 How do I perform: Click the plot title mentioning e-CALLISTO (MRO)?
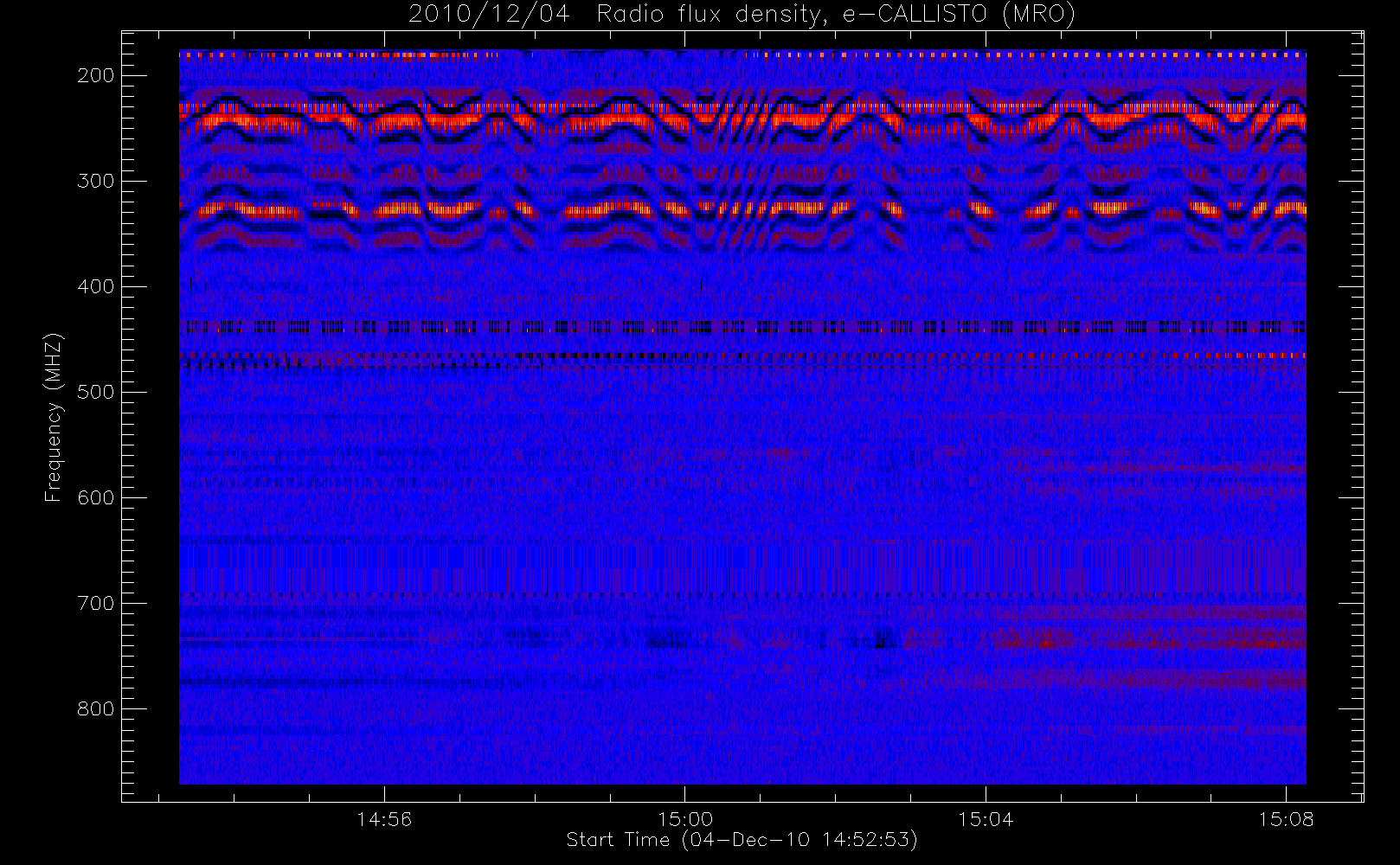(x=742, y=15)
